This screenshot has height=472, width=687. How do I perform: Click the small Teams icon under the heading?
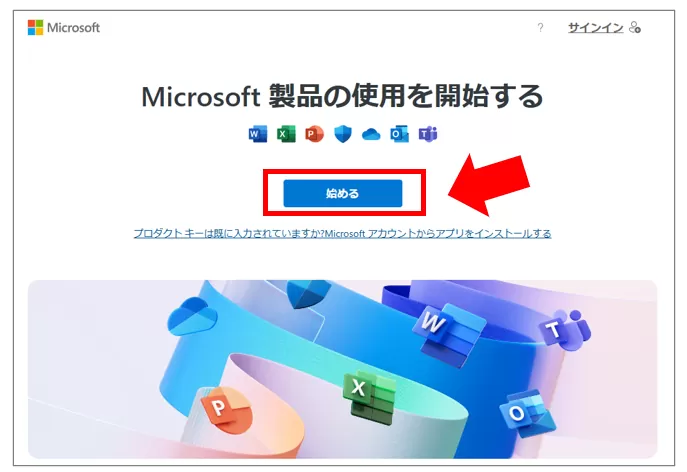(x=428, y=134)
